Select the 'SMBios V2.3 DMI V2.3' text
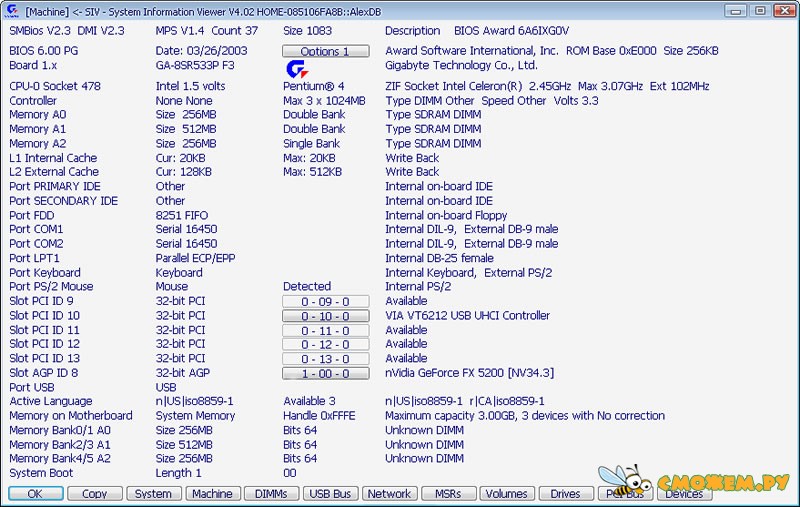This screenshot has height=507, width=800. pos(67,31)
